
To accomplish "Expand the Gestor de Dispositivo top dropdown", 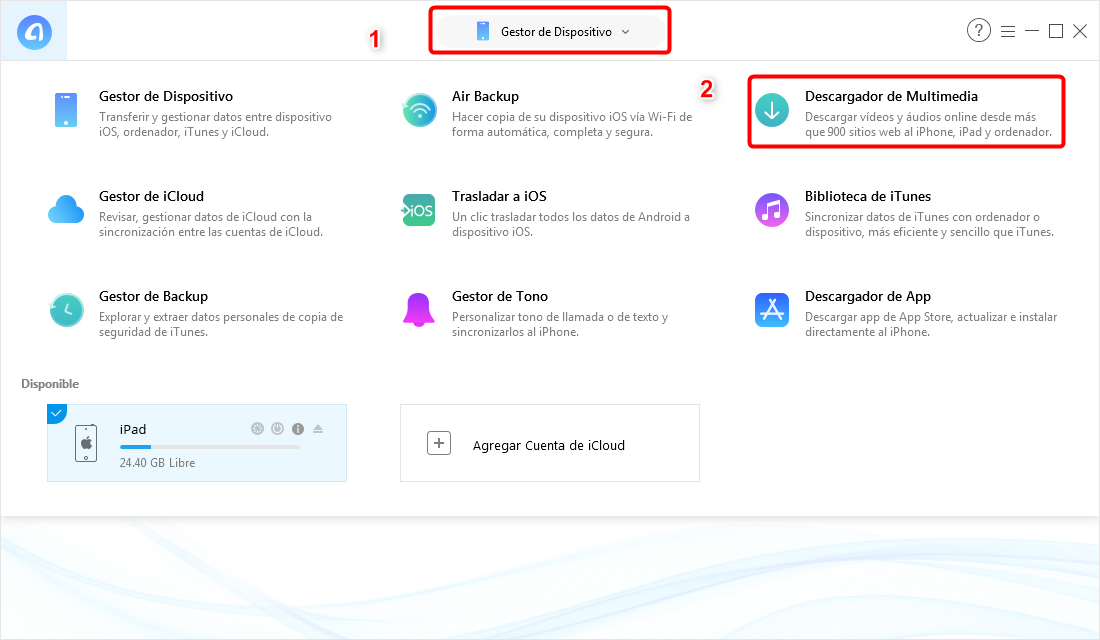I will pyautogui.click(x=552, y=32).
